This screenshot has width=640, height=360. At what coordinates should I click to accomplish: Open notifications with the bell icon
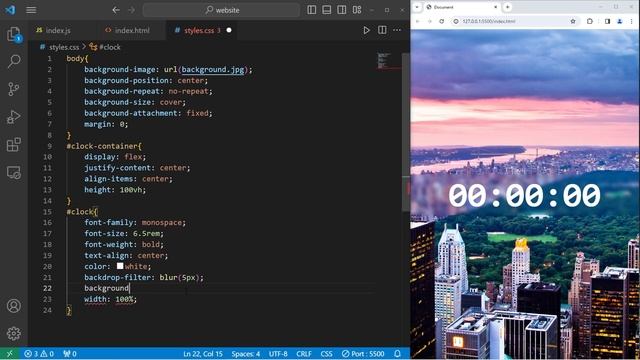pyautogui.click(x=397, y=353)
